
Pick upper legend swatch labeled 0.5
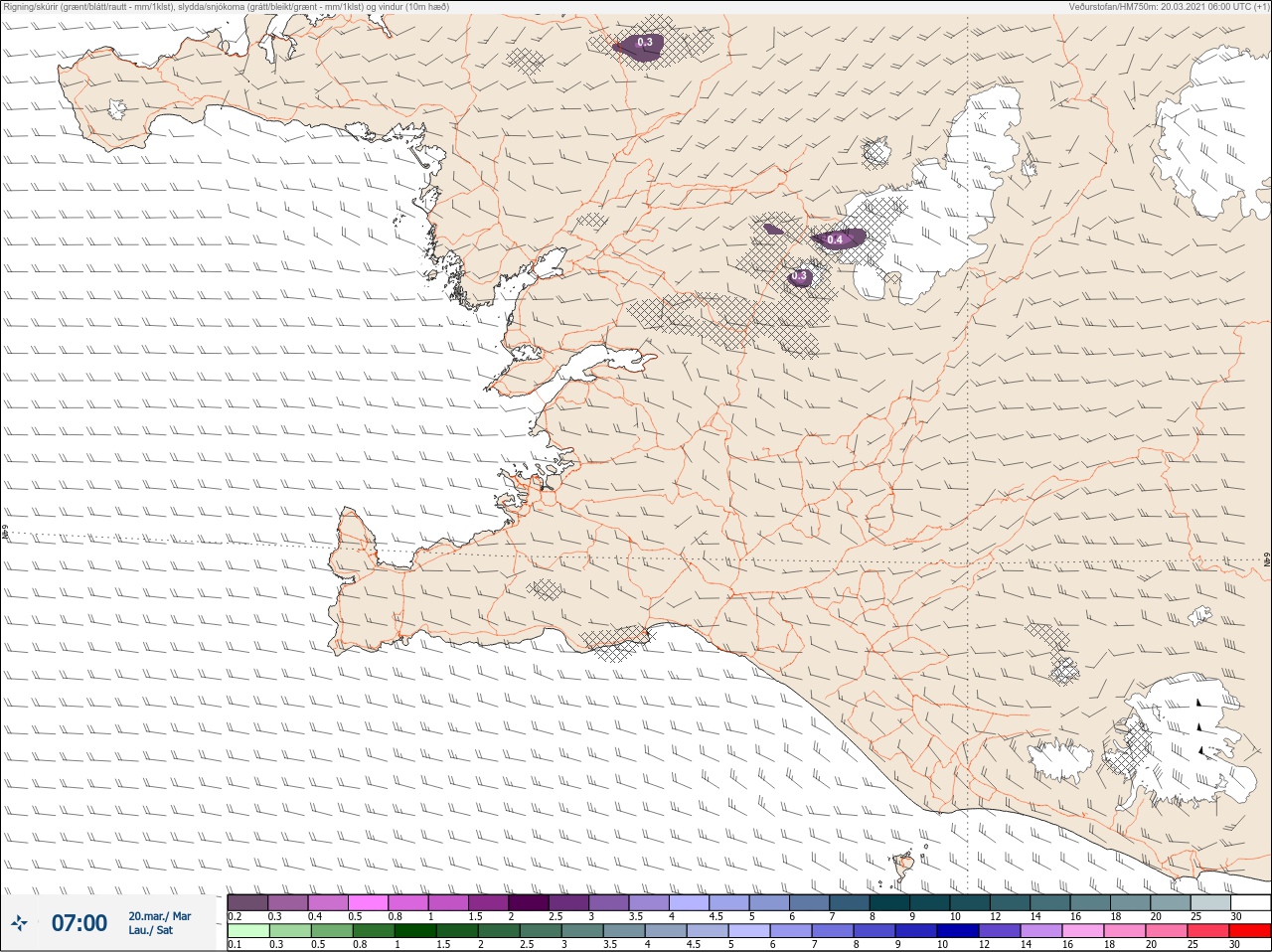pyautogui.click(x=368, y=902)
